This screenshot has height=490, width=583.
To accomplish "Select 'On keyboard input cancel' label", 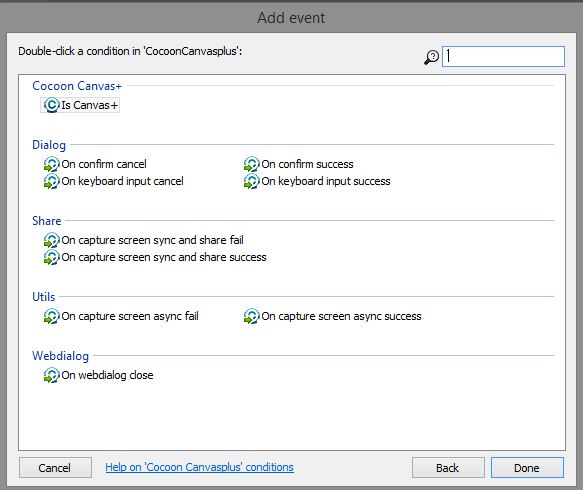I will (x=122, y=181).
